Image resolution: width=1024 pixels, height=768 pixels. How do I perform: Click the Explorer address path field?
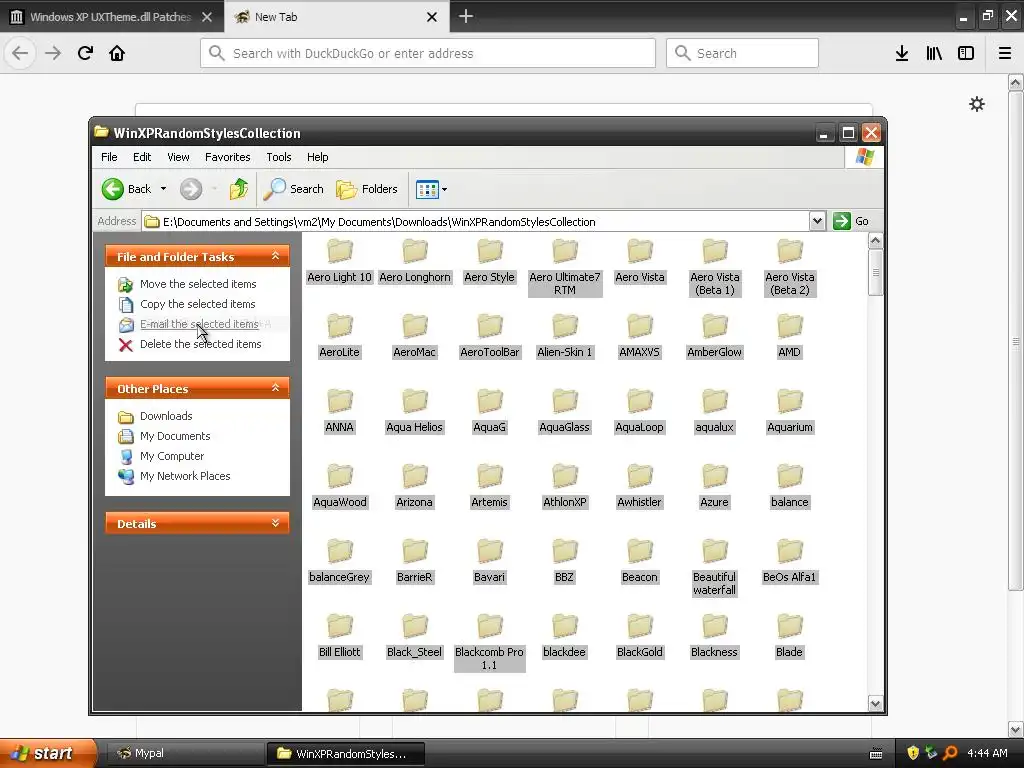pyautogui.click(x=475, y=221)
